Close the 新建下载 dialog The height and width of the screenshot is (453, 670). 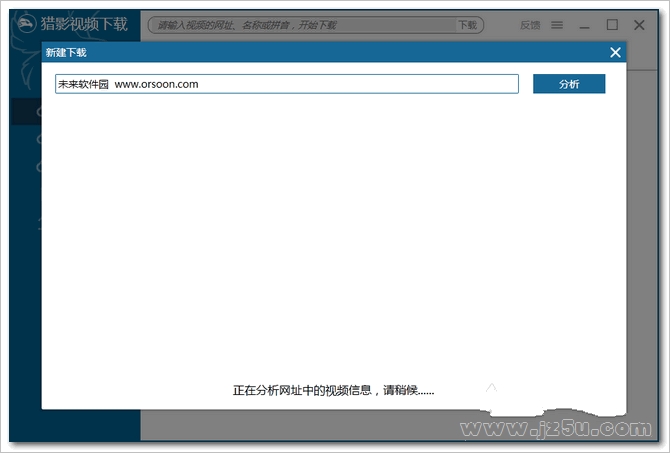[615, 52]
